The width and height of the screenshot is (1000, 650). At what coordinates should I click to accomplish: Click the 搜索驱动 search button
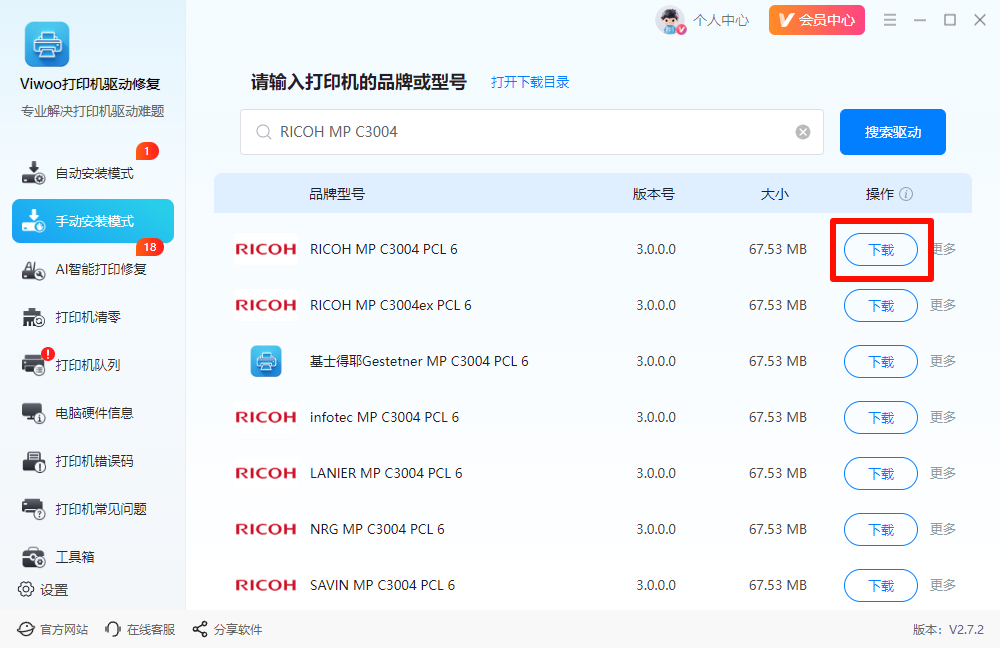892,132
